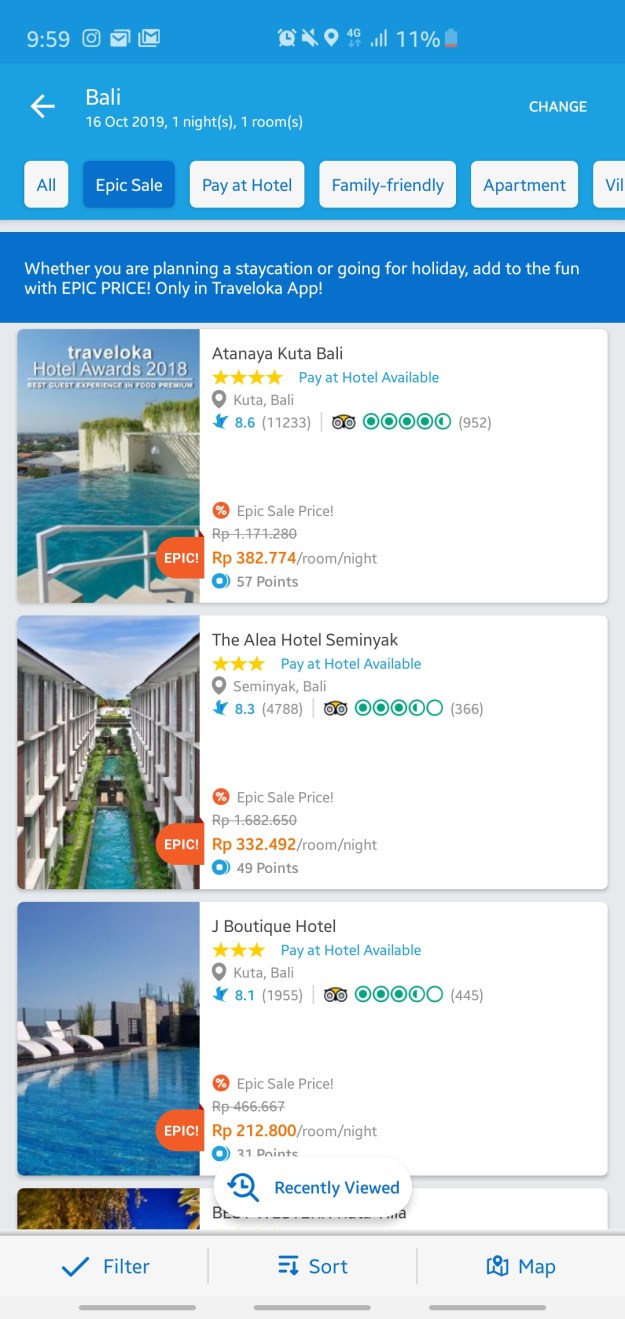Tap the J Boutique Hotel pool photo

(108, 1038)
